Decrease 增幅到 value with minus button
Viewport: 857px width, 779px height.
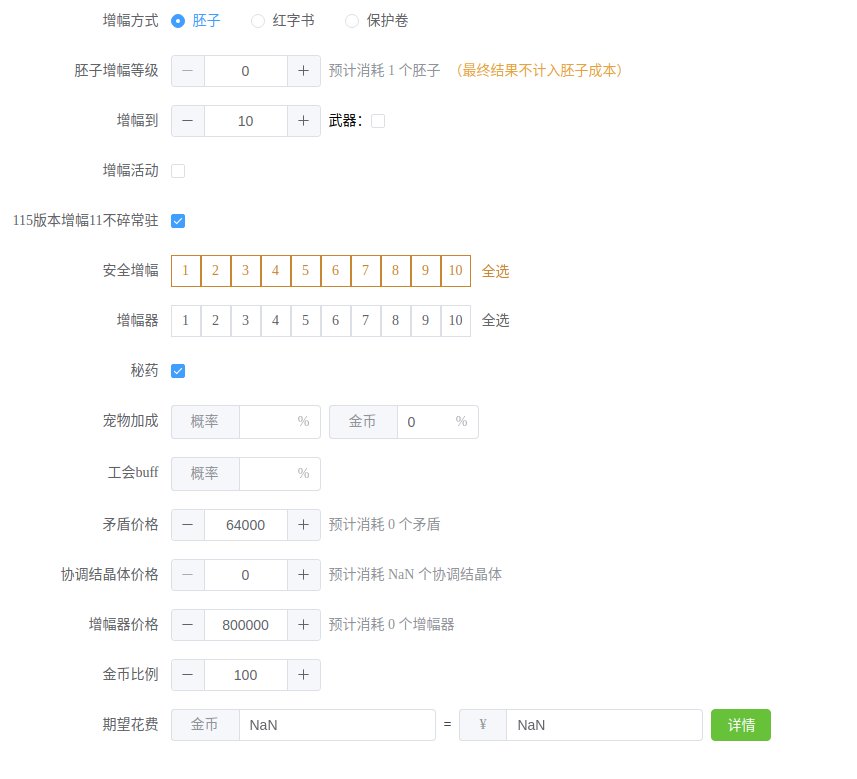pyautogui.click(x=187, y=121)
